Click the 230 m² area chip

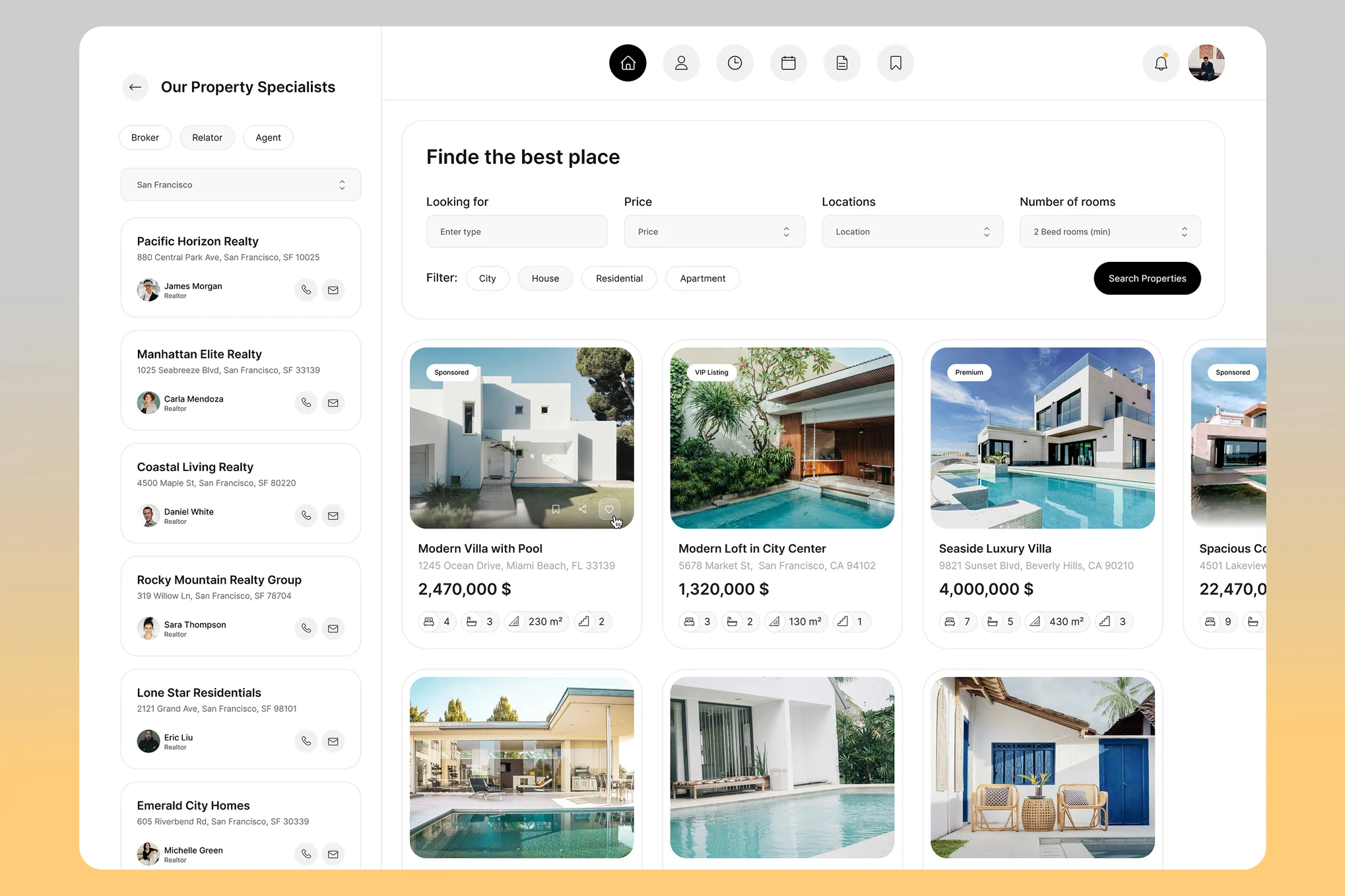537,622
